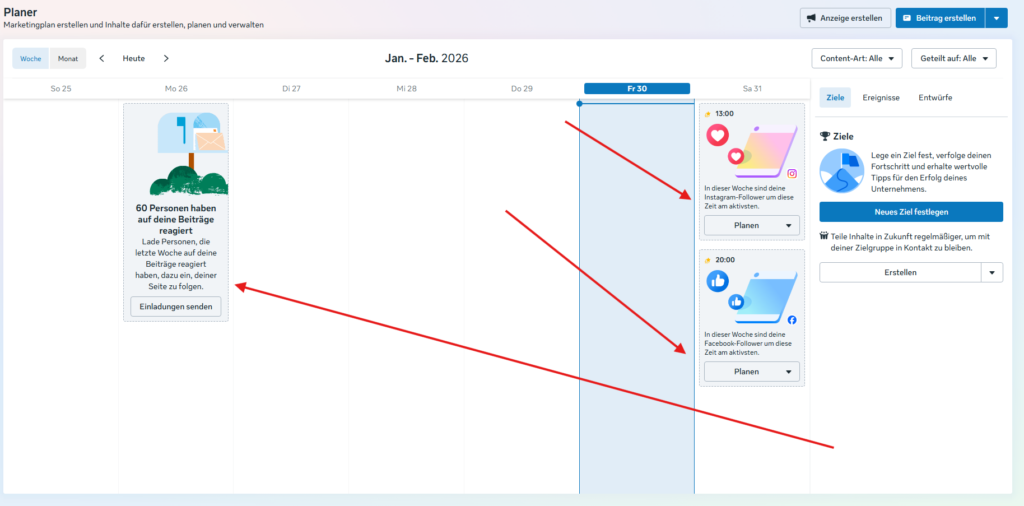Viewport: 1024px width, 506px height.
Task: Click the next week arrow
Action: [x=166, y=59]
